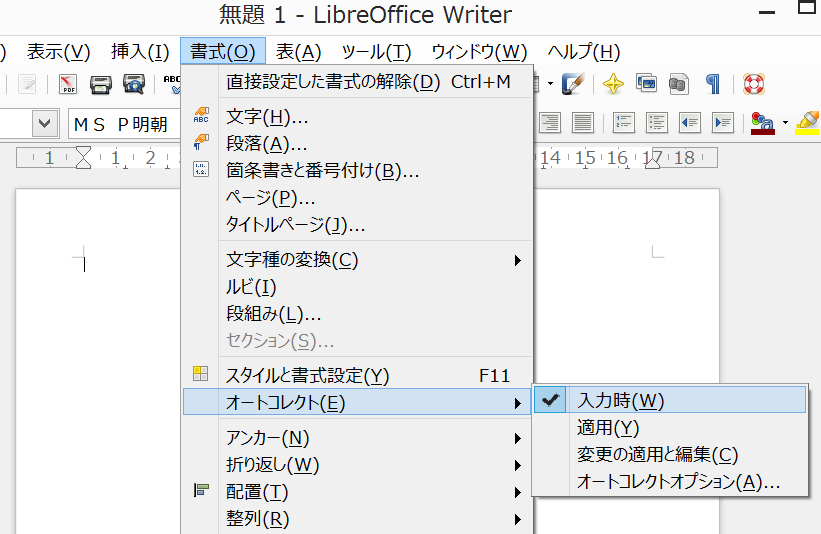Open Navigator star icon
The width and height of the screenshot is (821, 534).
point(613,84)
